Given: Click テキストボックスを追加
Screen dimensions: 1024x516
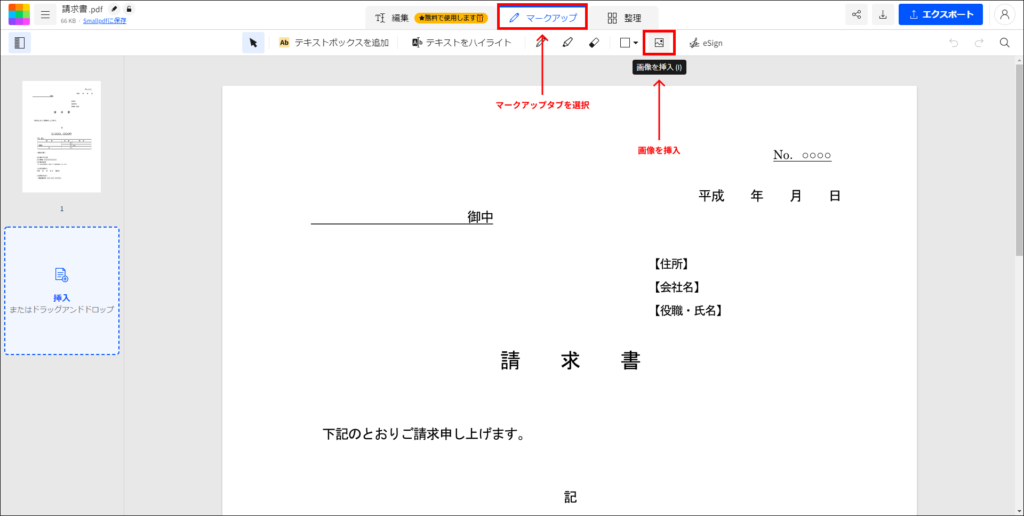Looking at the screenshot, I should [x=334, y=43].
